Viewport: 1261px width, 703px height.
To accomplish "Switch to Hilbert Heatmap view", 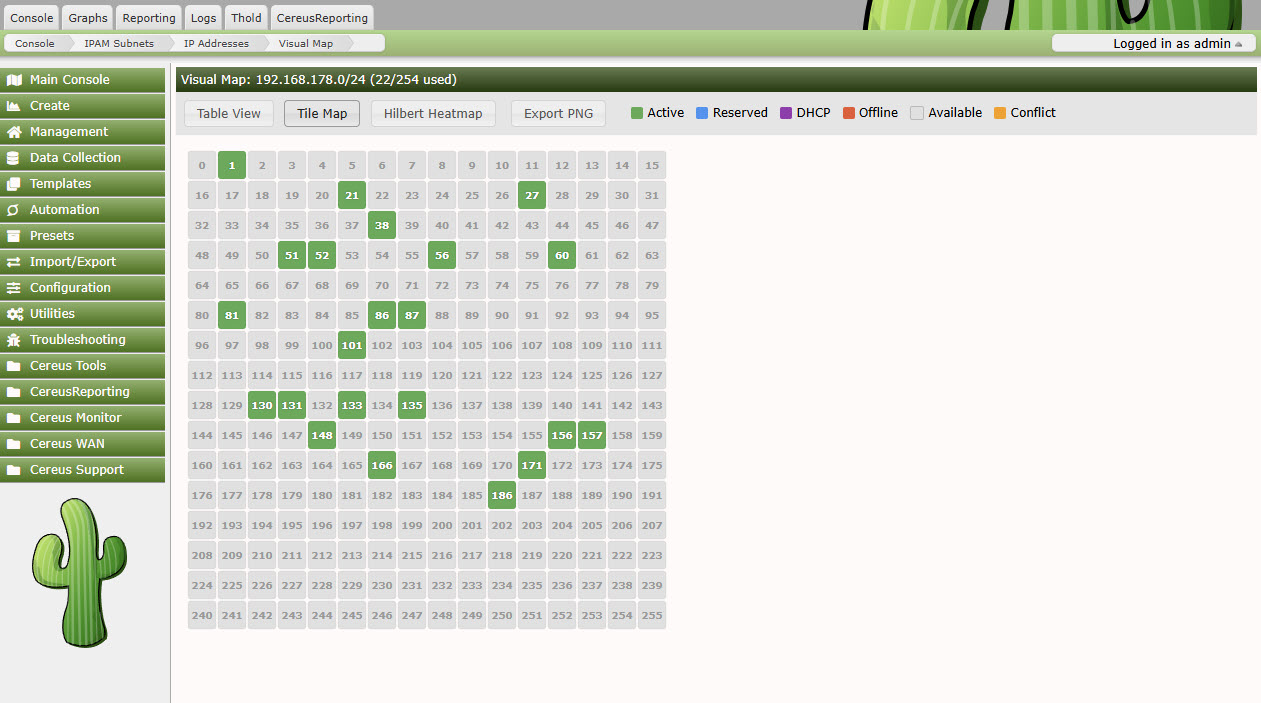I will [433, 114].
